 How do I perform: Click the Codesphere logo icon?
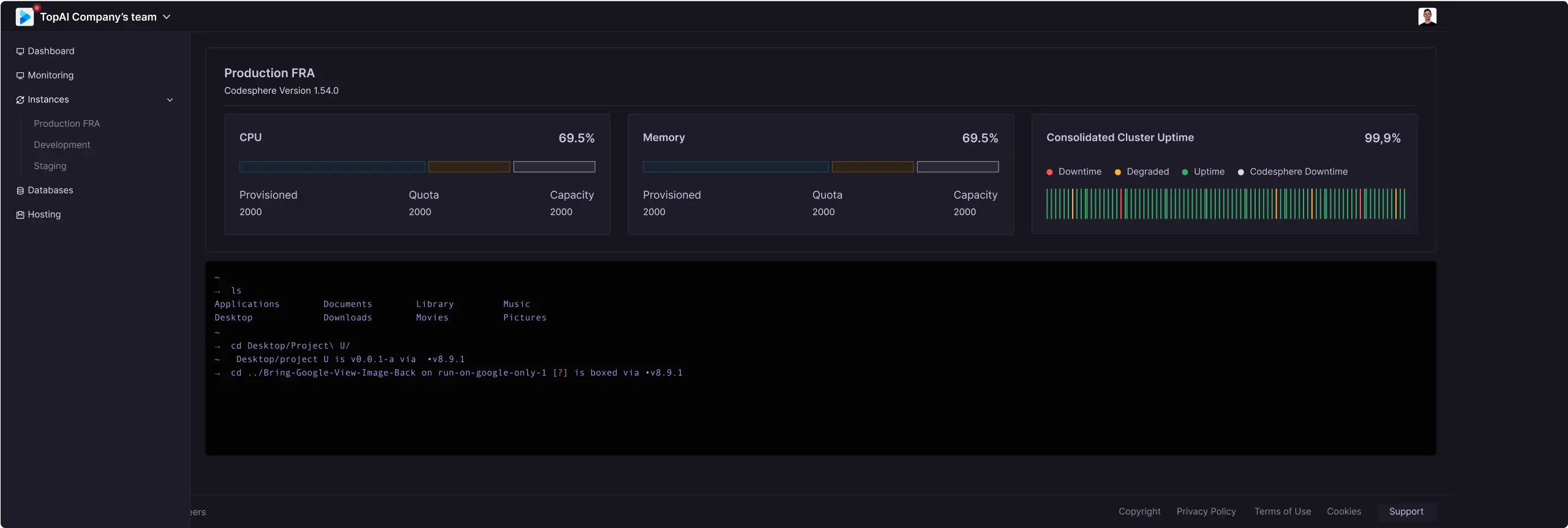tap(24, 17)
